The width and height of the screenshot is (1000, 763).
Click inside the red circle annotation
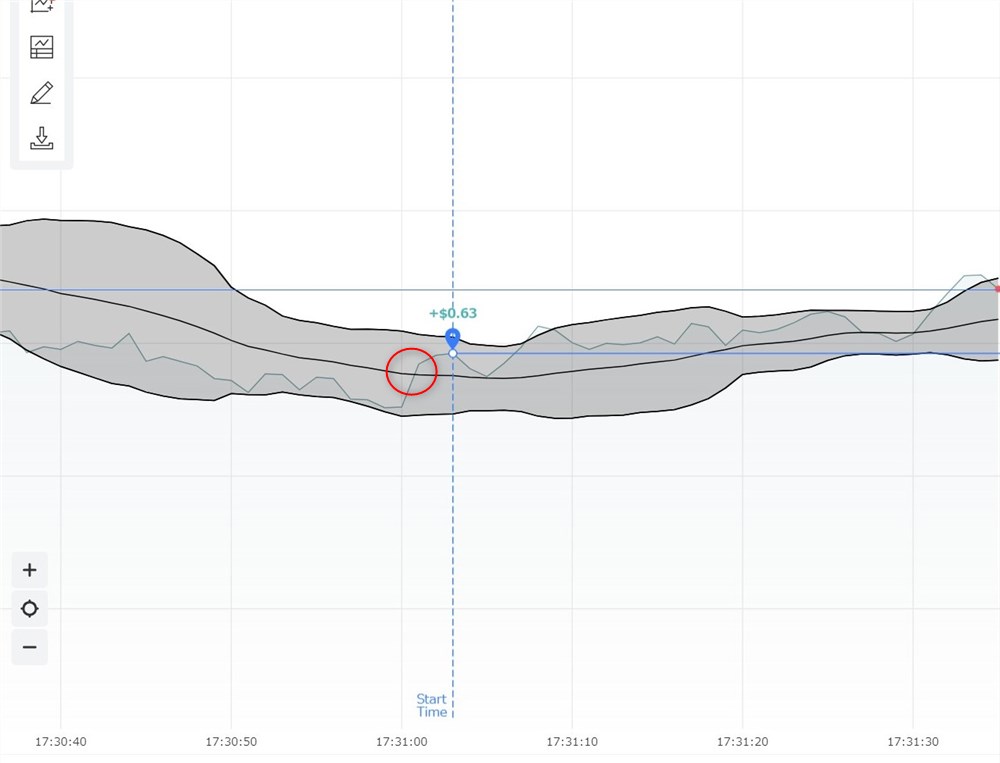(x=411, y=371)
